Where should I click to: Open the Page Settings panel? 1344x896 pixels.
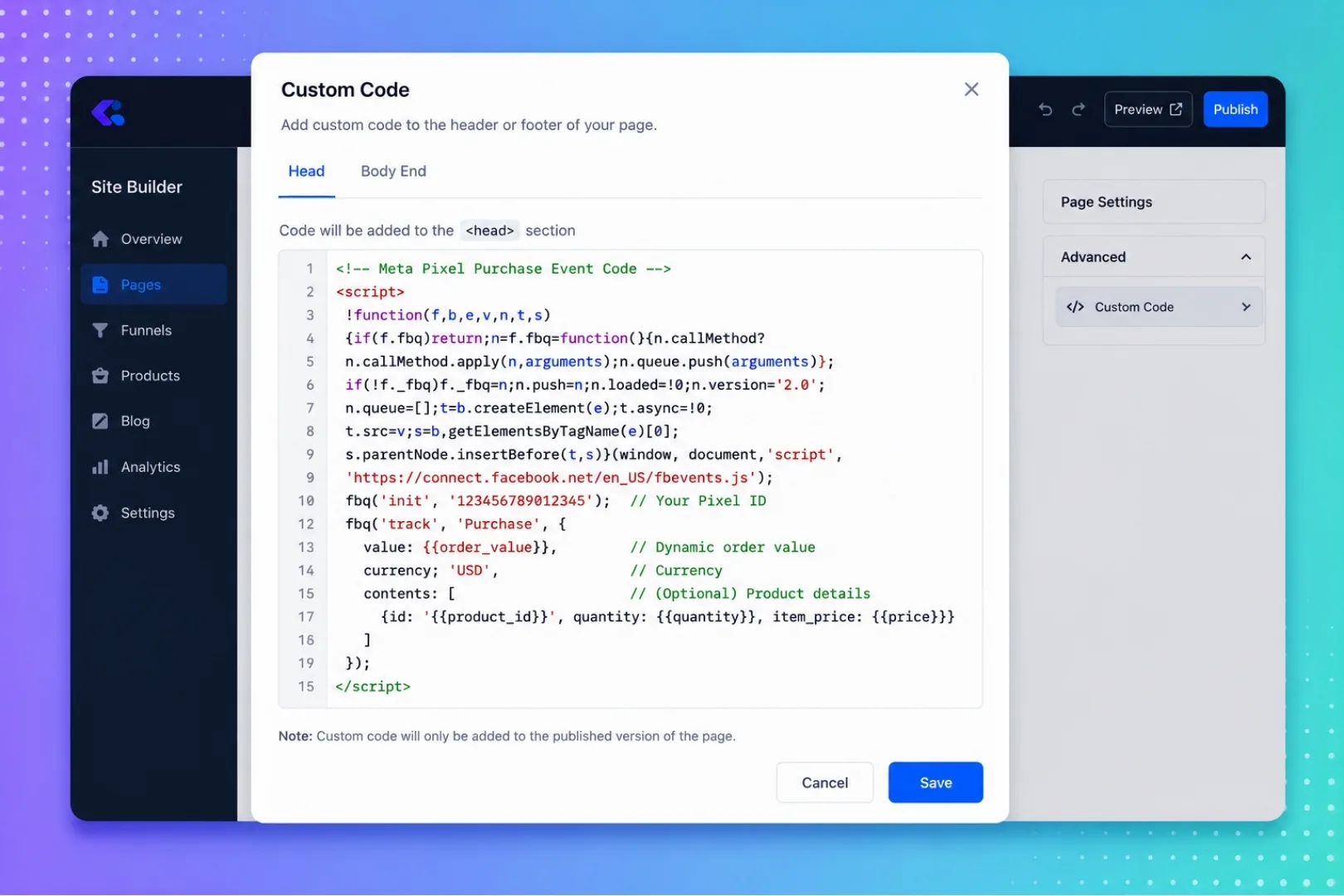click(1153, 202)
